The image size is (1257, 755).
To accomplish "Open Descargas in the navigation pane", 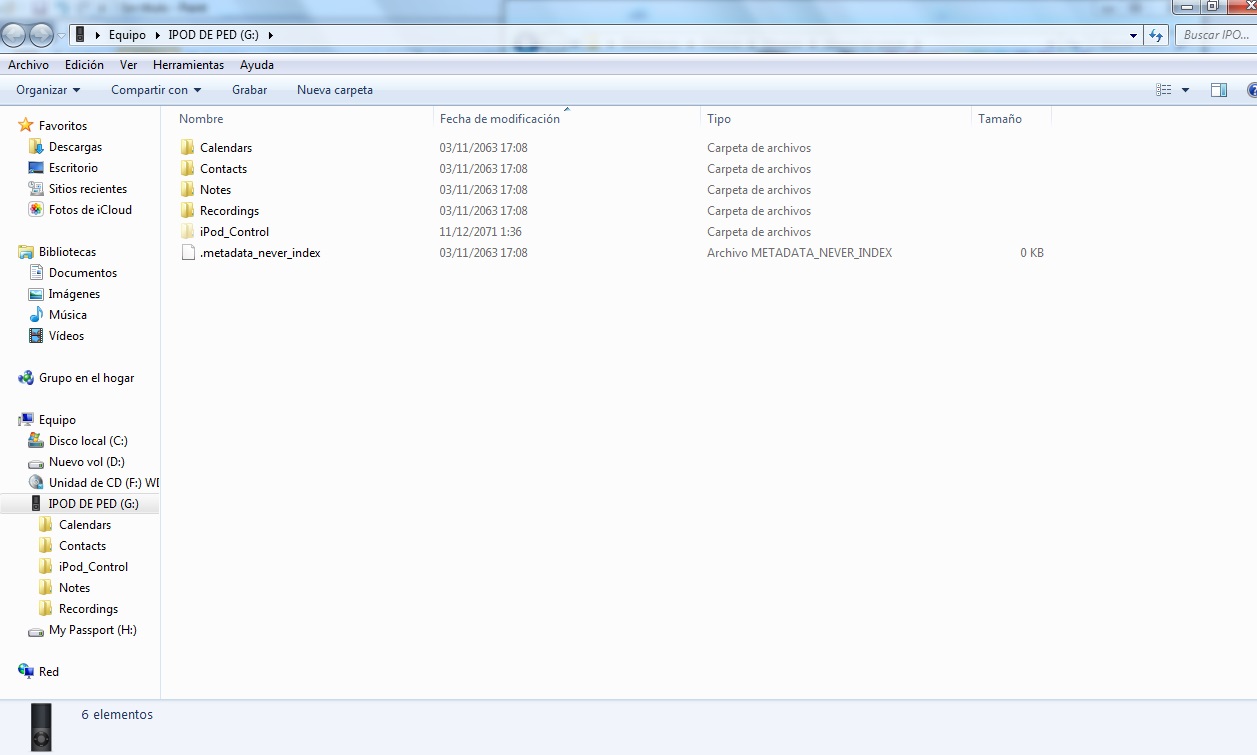I will (75, 147).
